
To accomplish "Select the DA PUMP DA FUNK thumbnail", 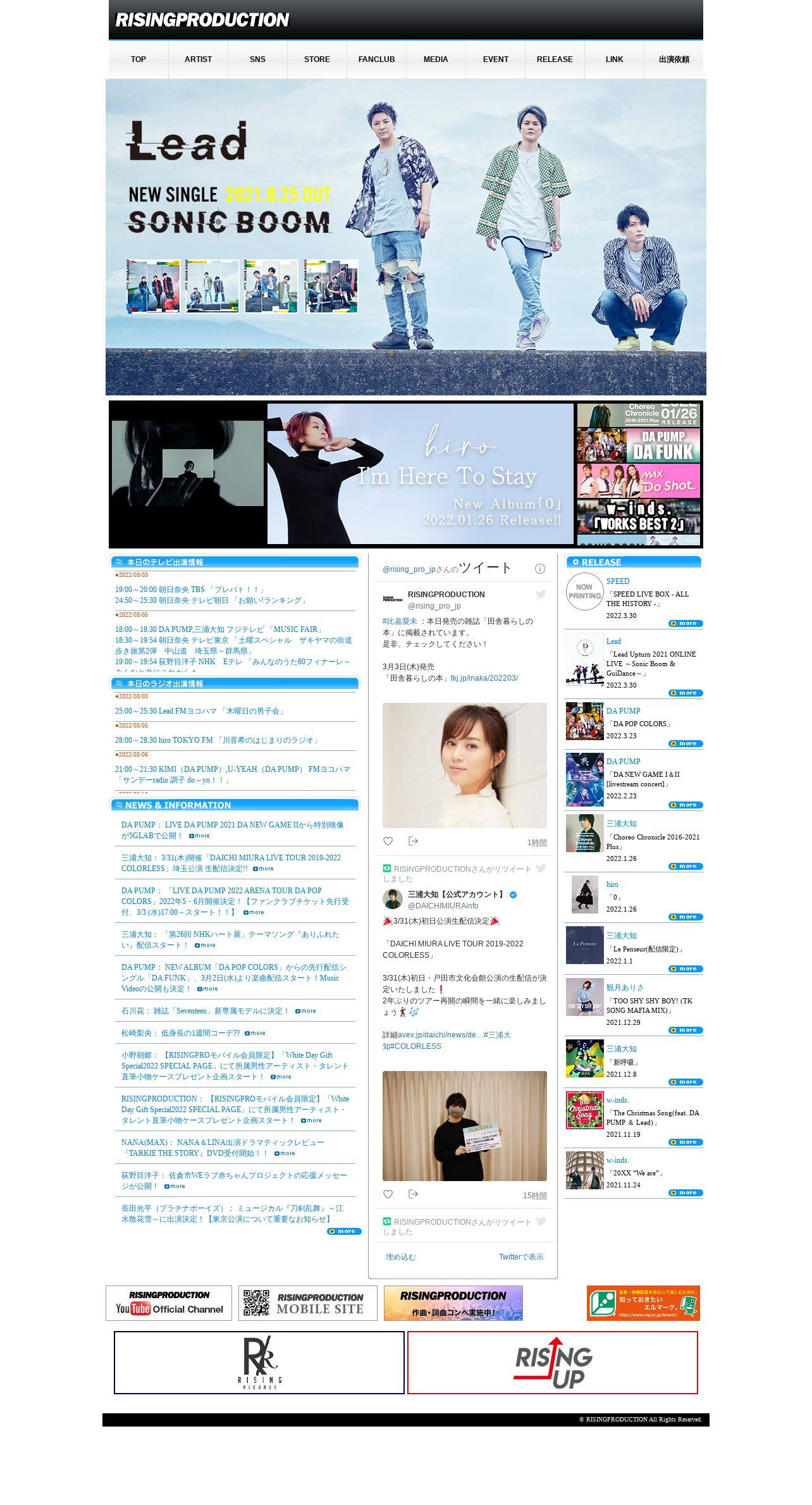I will coord(639,445).
